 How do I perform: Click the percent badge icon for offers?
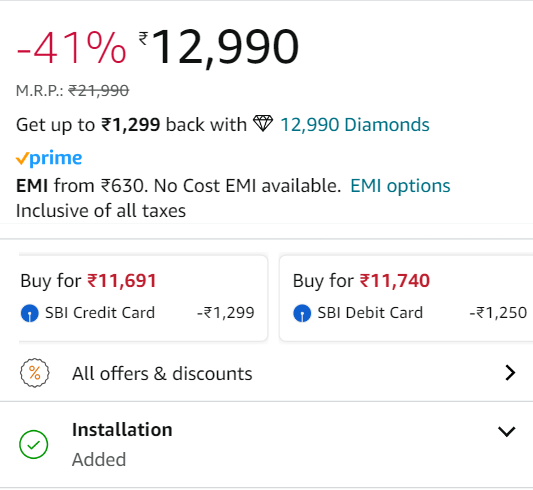(x=34, y=373)
